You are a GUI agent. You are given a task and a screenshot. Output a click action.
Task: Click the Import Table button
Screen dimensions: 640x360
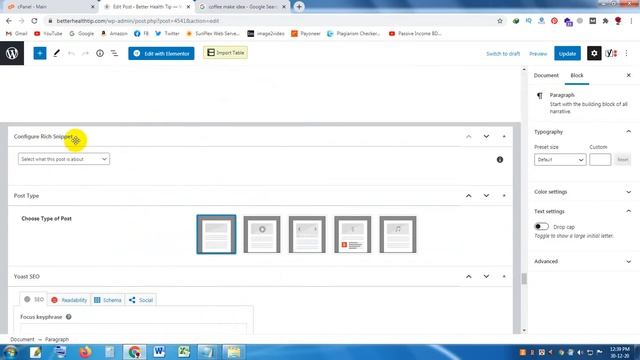[x=225, y=53]
